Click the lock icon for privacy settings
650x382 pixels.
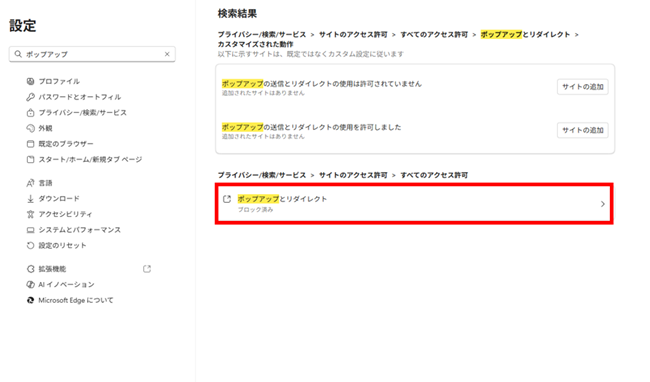pyautogui.click(x=30, y=113)
